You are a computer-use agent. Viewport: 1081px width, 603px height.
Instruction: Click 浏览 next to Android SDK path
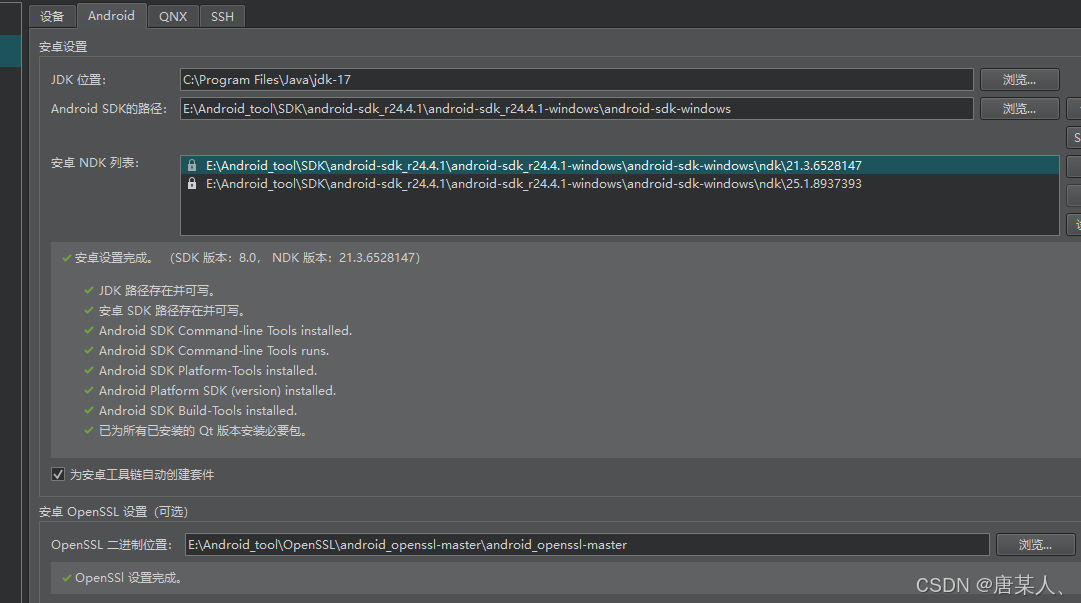coord(1019,108)
